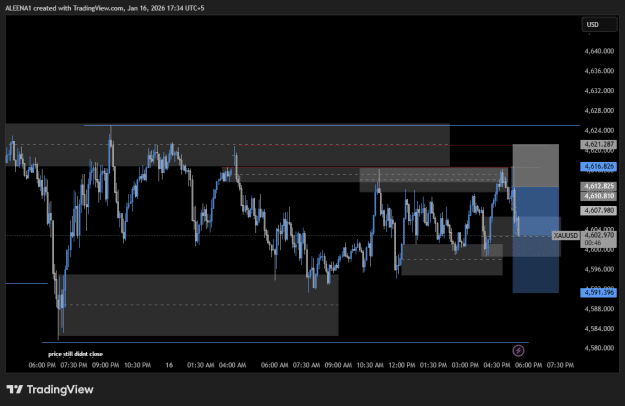Image resolution: width=625 pixels, height=406 pixels.
Task: Click the 4,596.000 price axis value
Action: 599,269
